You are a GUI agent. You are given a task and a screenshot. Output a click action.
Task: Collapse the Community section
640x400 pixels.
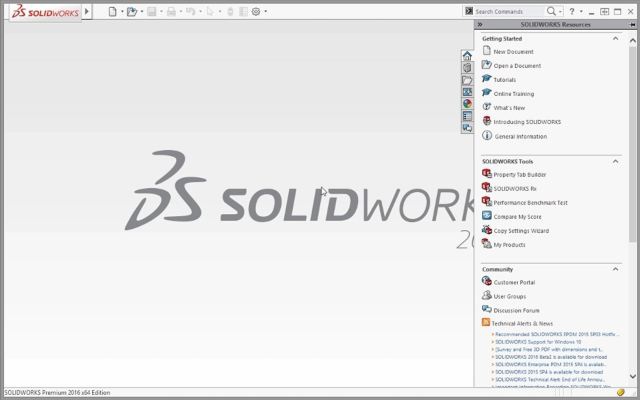tap(616, 269)
